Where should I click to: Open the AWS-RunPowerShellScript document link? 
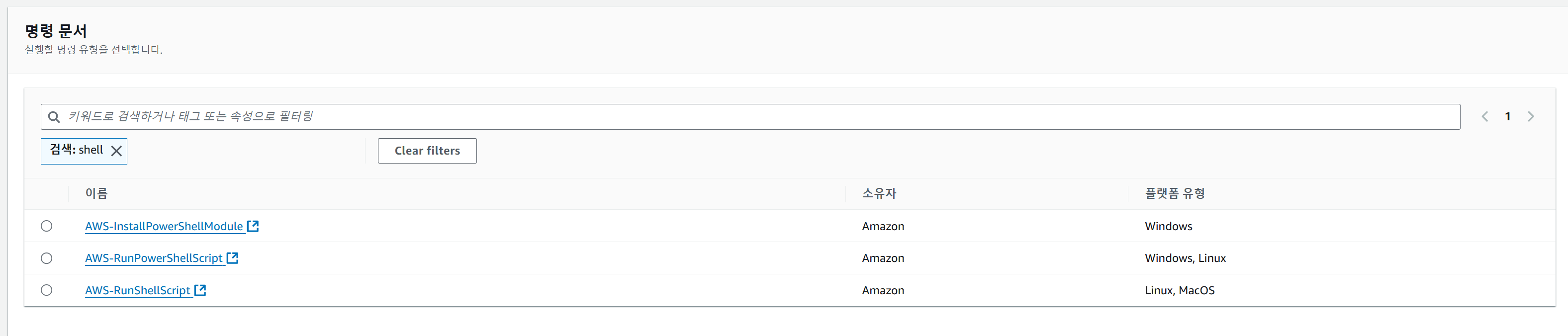point(153,258)
